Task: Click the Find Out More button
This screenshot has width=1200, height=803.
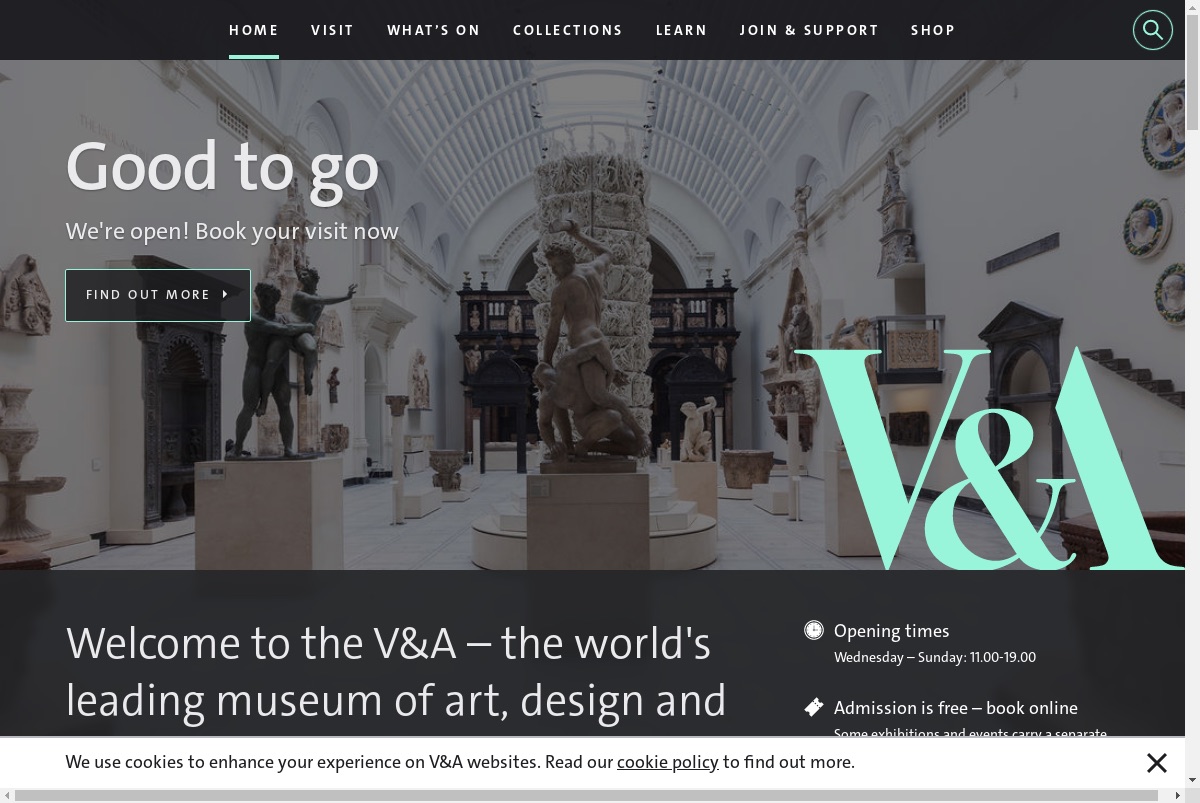Action: pyautogui.click(x=158, y=295)
